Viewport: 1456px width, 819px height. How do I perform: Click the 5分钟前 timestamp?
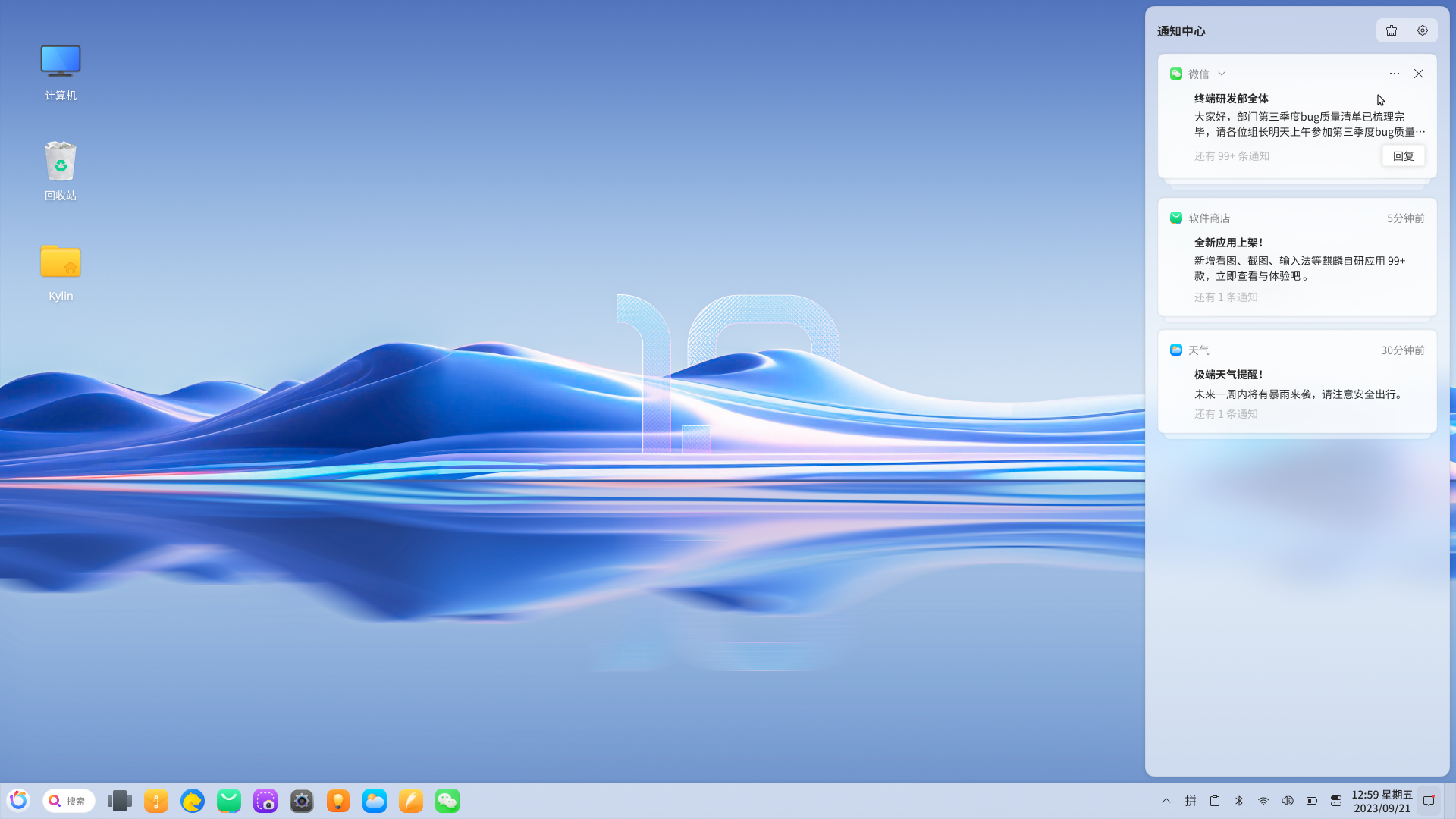(1406, 218)
